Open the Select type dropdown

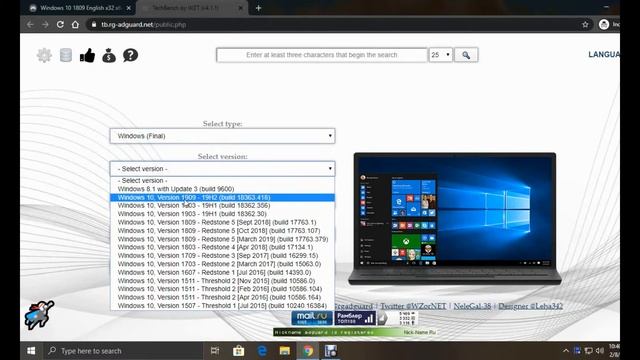[x=222, y=136]
